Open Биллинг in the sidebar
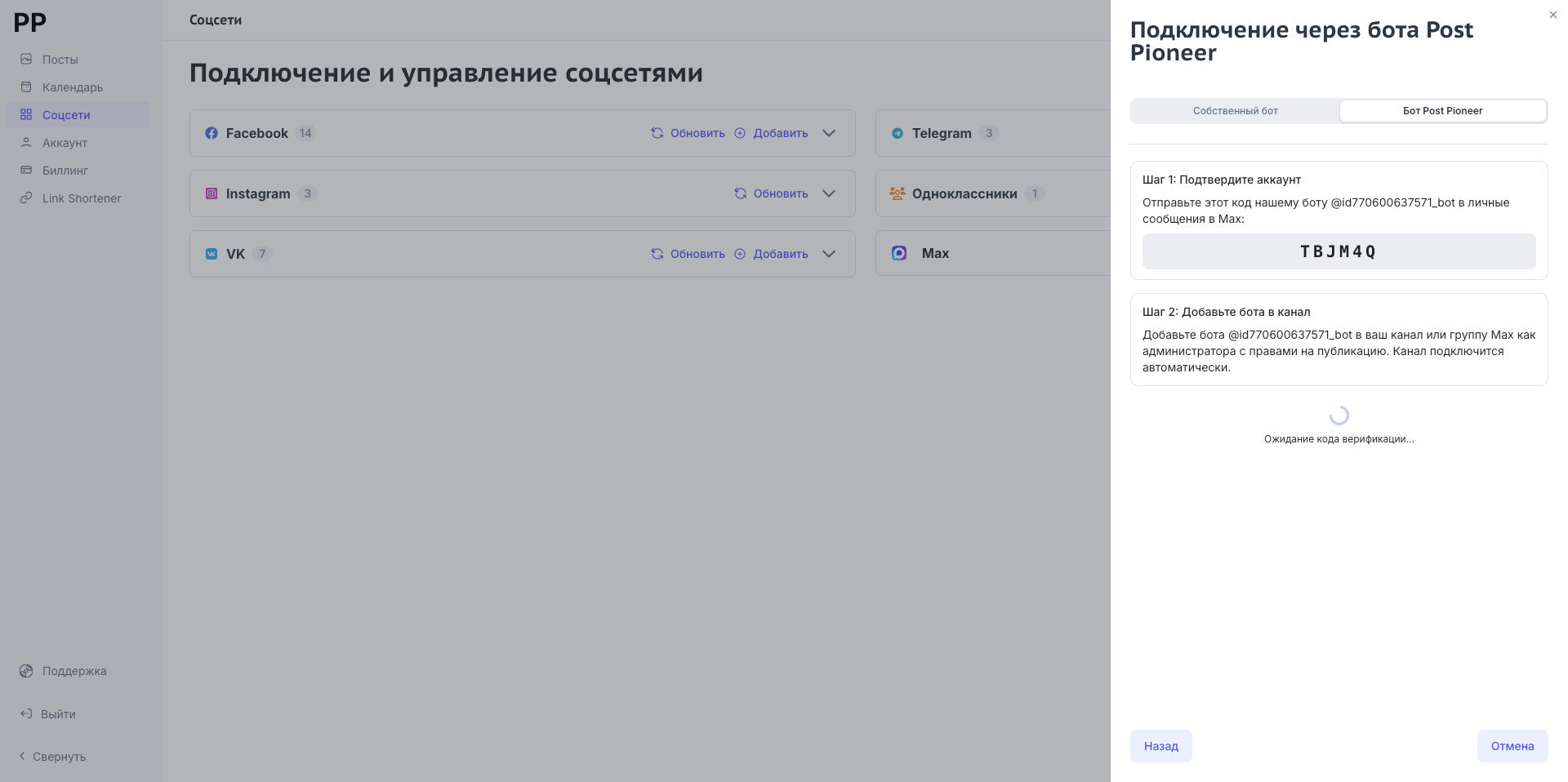Screen dimensions: 1568x782 (65, 171)
